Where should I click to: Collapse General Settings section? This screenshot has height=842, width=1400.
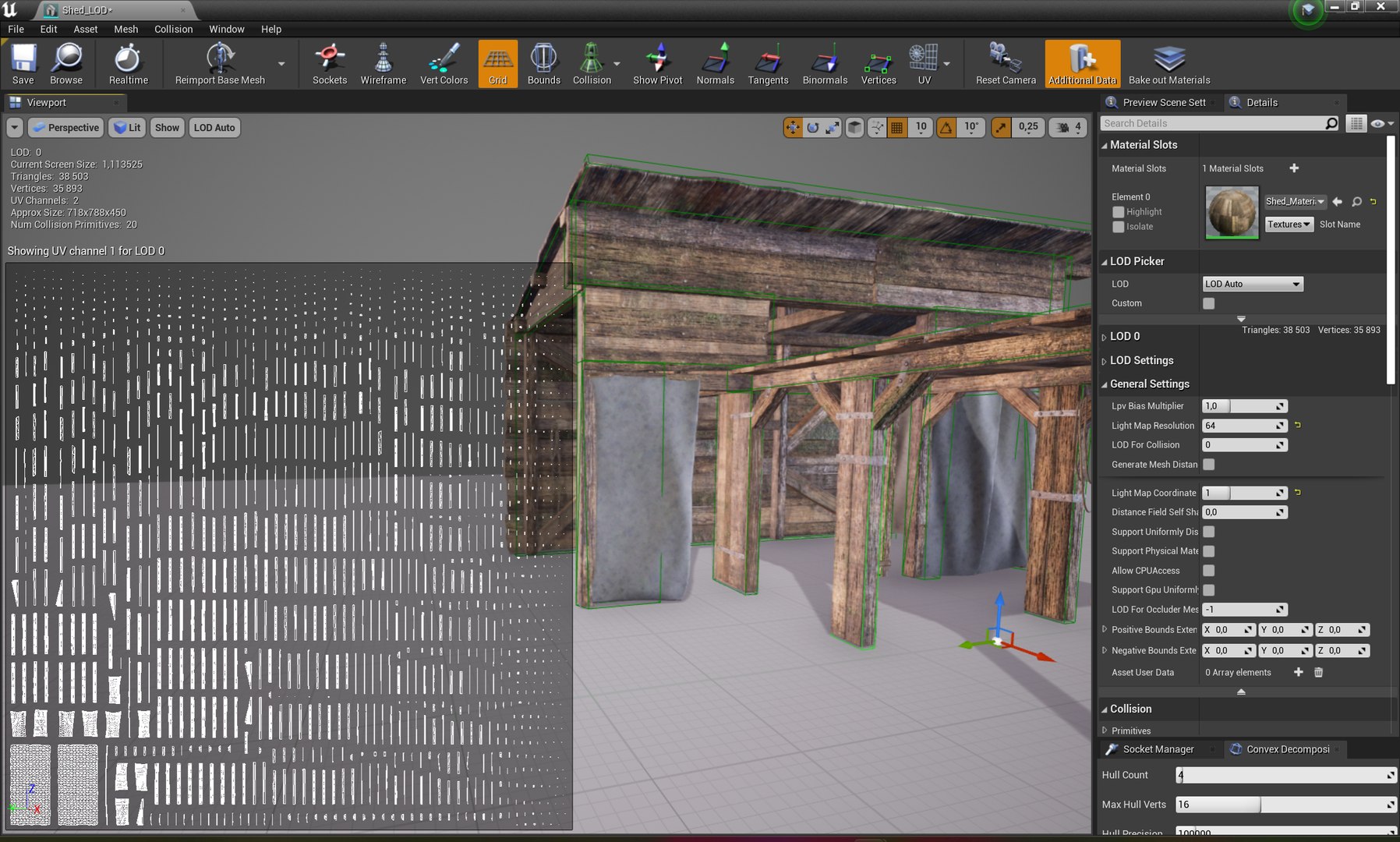pyautogui.click(x=1104, y=384)
